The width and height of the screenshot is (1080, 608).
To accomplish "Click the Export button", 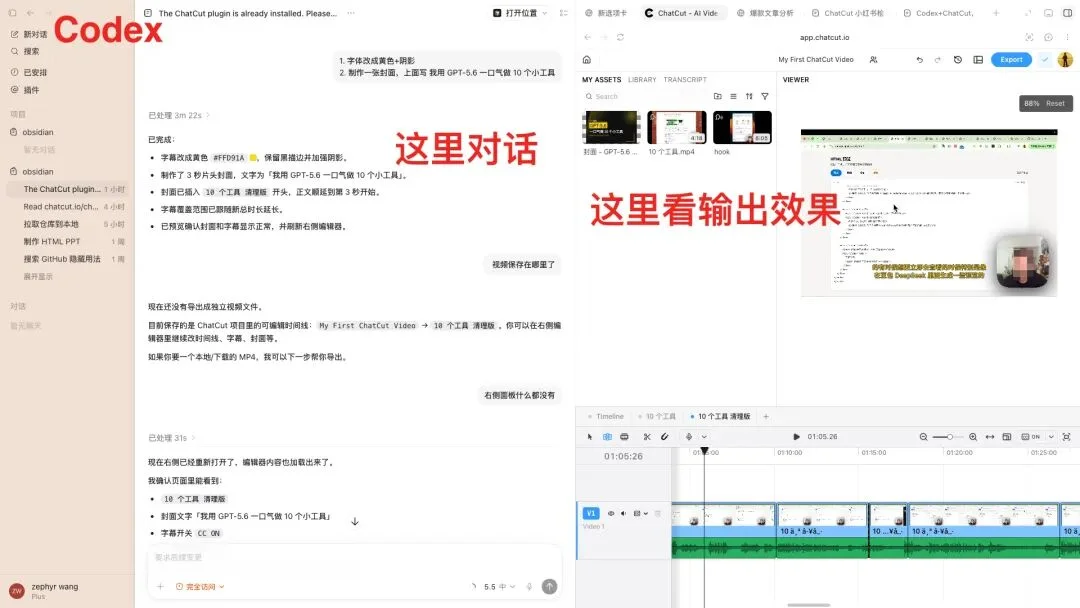I will tap(1011, 60).
